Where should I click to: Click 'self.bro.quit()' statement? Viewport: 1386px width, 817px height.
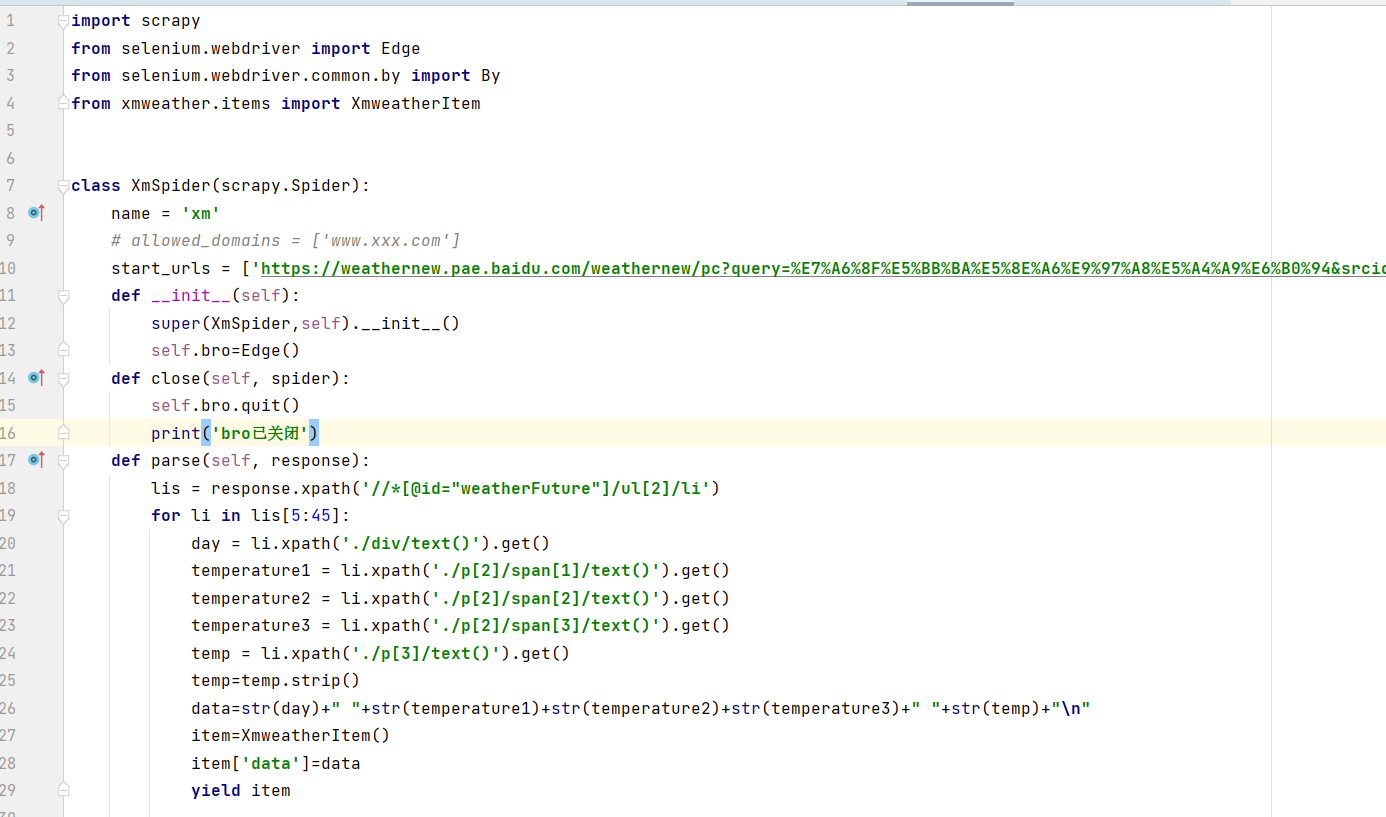226,405
